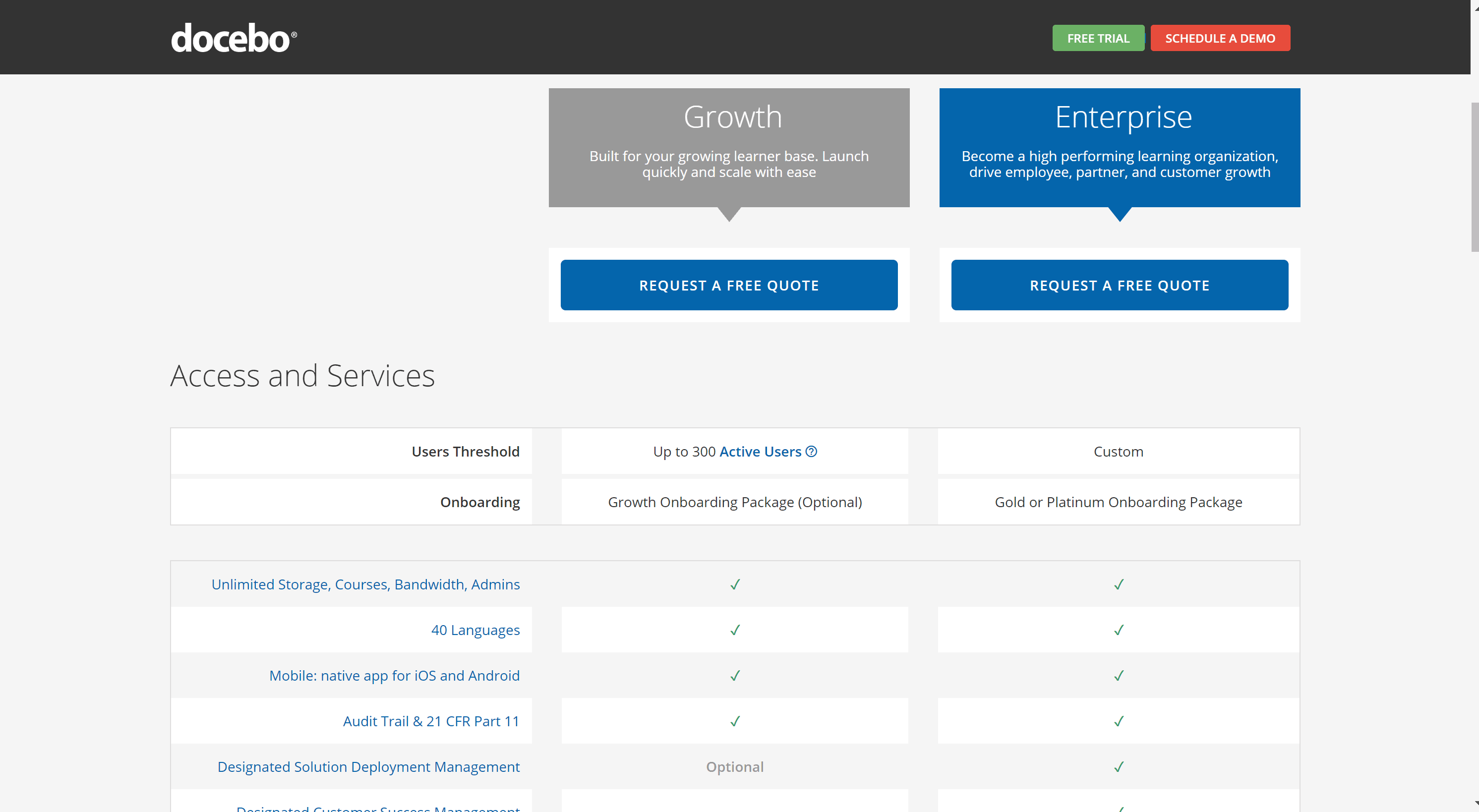Click Growth checkmark for Mobile native app row
The width and height of the screenshot is (1479, 812).
[x=735, y=675]
